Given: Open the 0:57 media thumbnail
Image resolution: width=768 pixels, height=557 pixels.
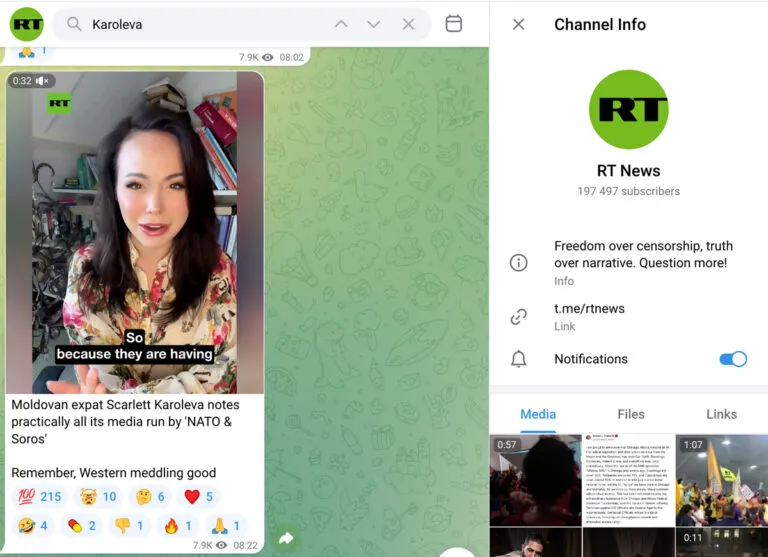Looking at the screenshot, I should [x=535, y=478].
